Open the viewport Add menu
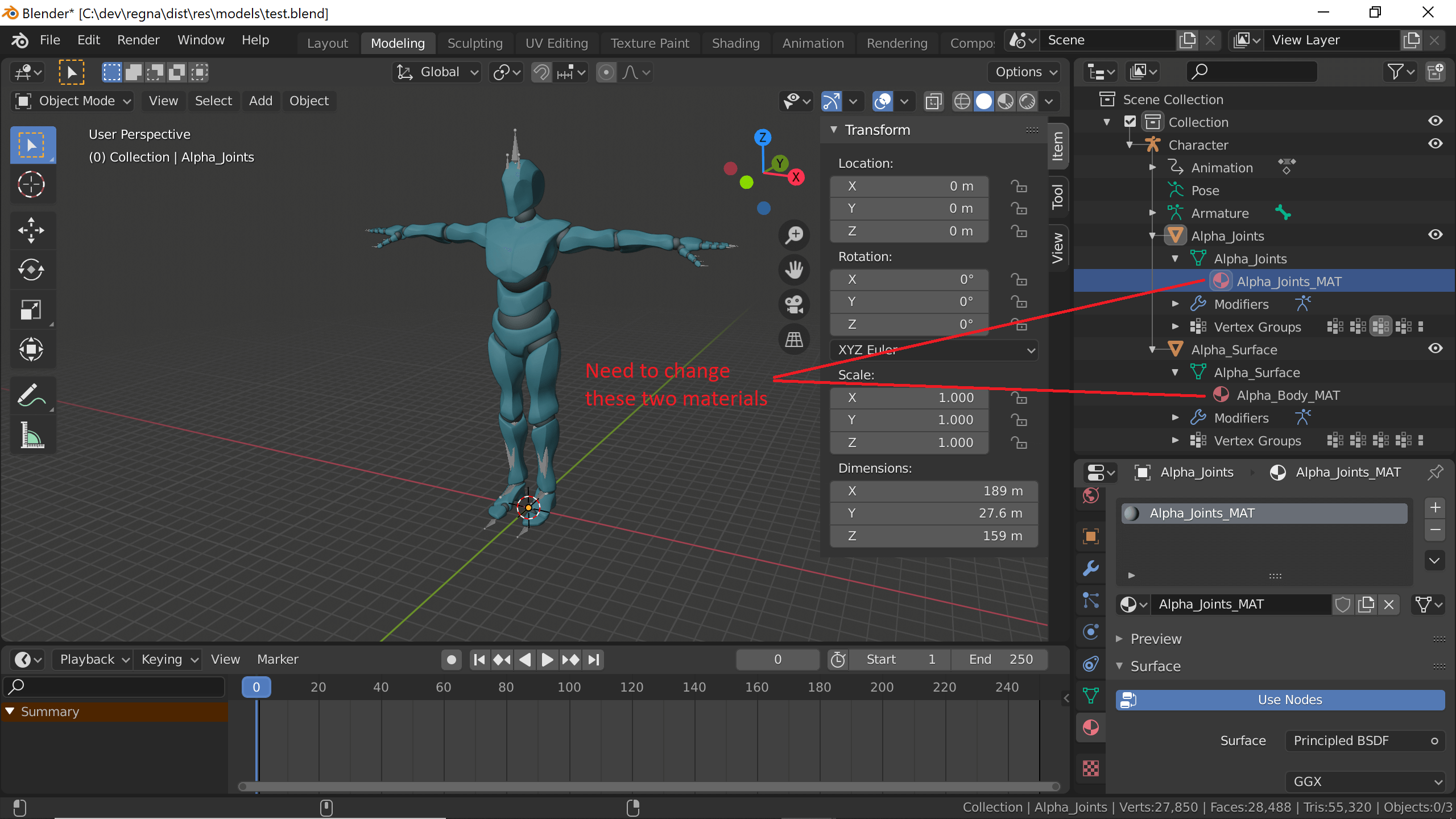The width and height of the screenshot is (1456, 819). pos(260,101)
